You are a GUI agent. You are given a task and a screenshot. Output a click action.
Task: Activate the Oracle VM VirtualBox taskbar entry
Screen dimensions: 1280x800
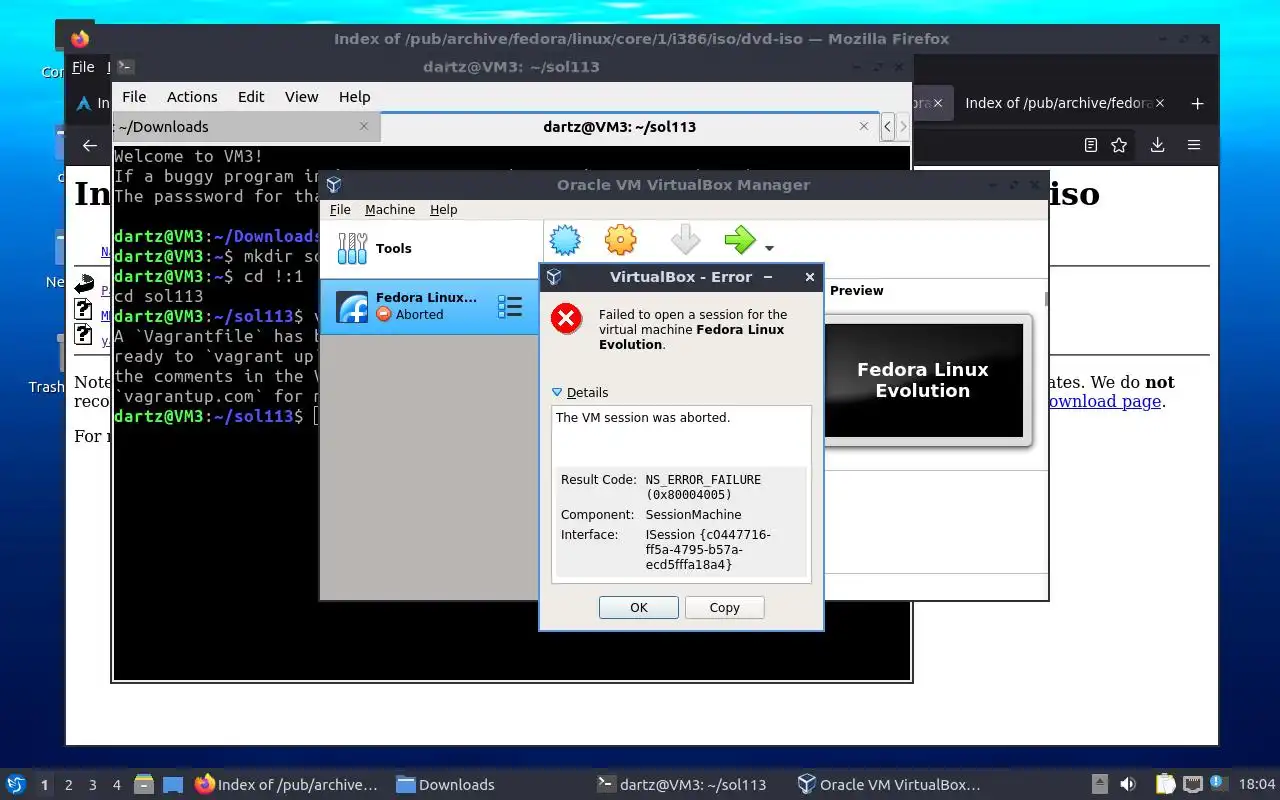click(x=889, y=785)
